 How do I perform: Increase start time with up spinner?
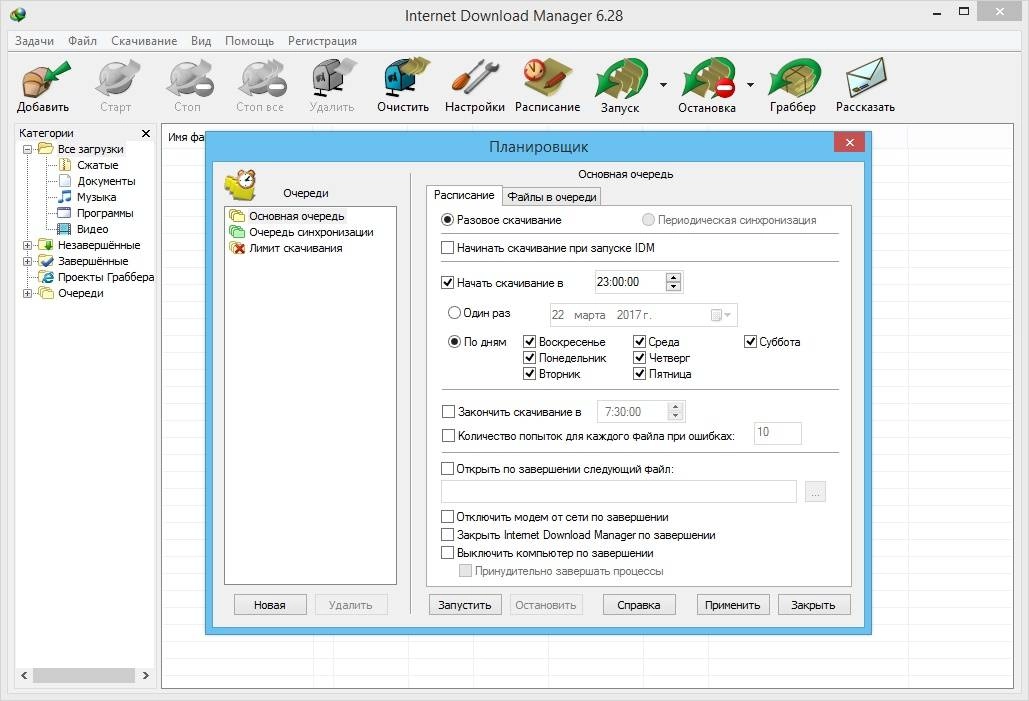(673, 277)
